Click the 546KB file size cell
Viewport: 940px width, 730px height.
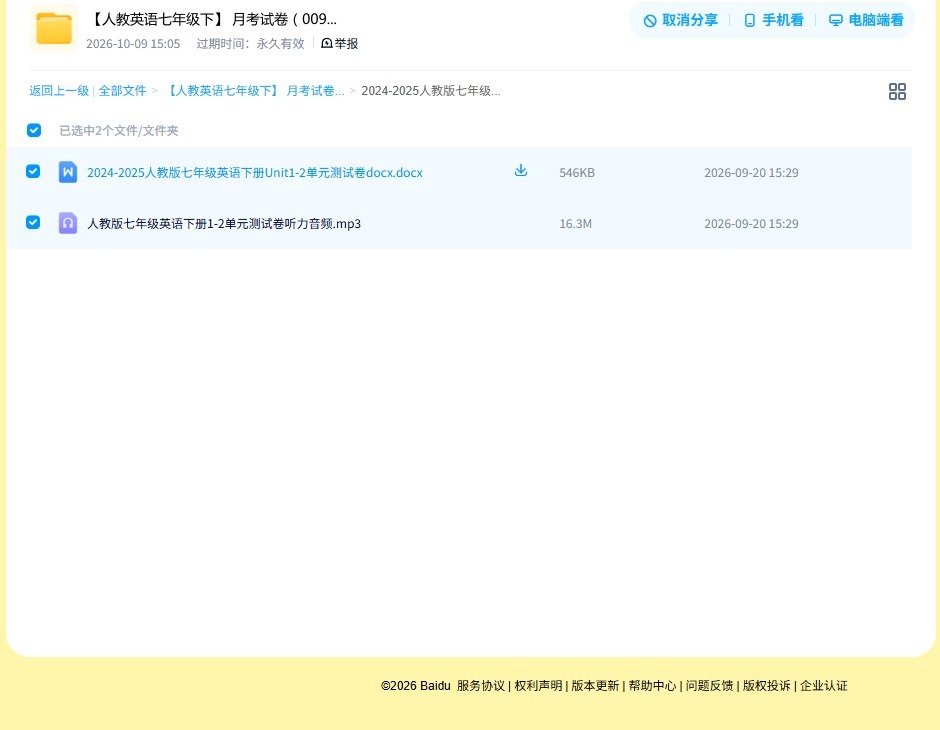(x=577, y=173)
